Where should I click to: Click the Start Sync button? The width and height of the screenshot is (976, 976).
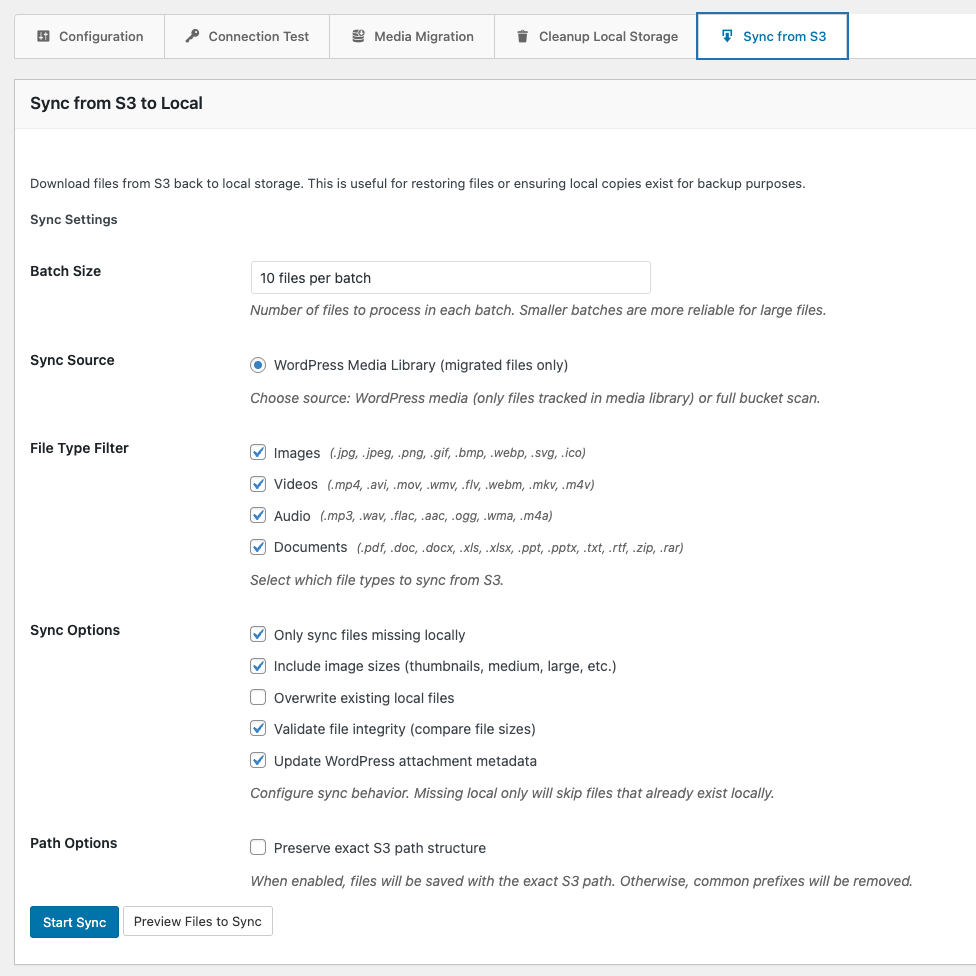tap(74, 922)
